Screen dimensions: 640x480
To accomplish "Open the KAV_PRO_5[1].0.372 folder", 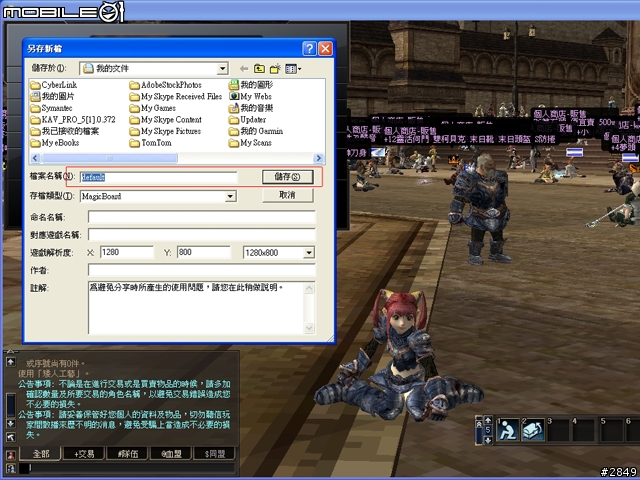I will pyautogui.click(x=73, y=120).
